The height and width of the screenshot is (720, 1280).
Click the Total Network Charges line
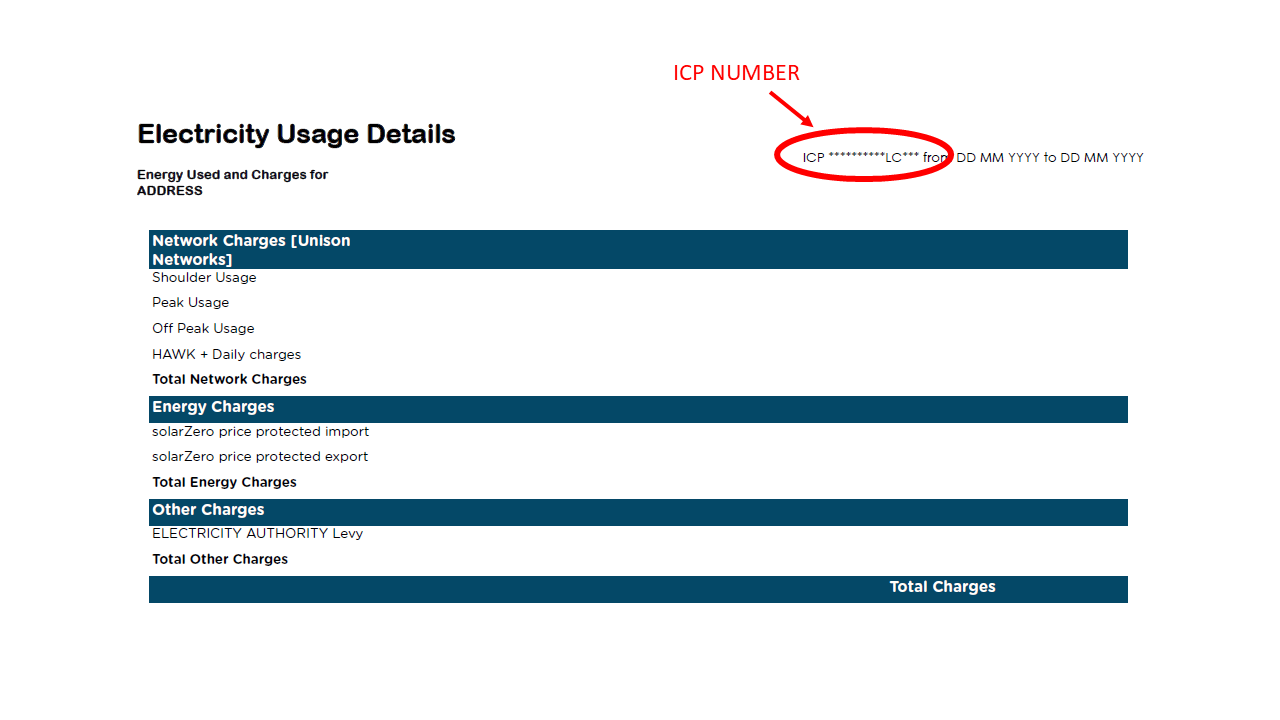tap(229, 379)
